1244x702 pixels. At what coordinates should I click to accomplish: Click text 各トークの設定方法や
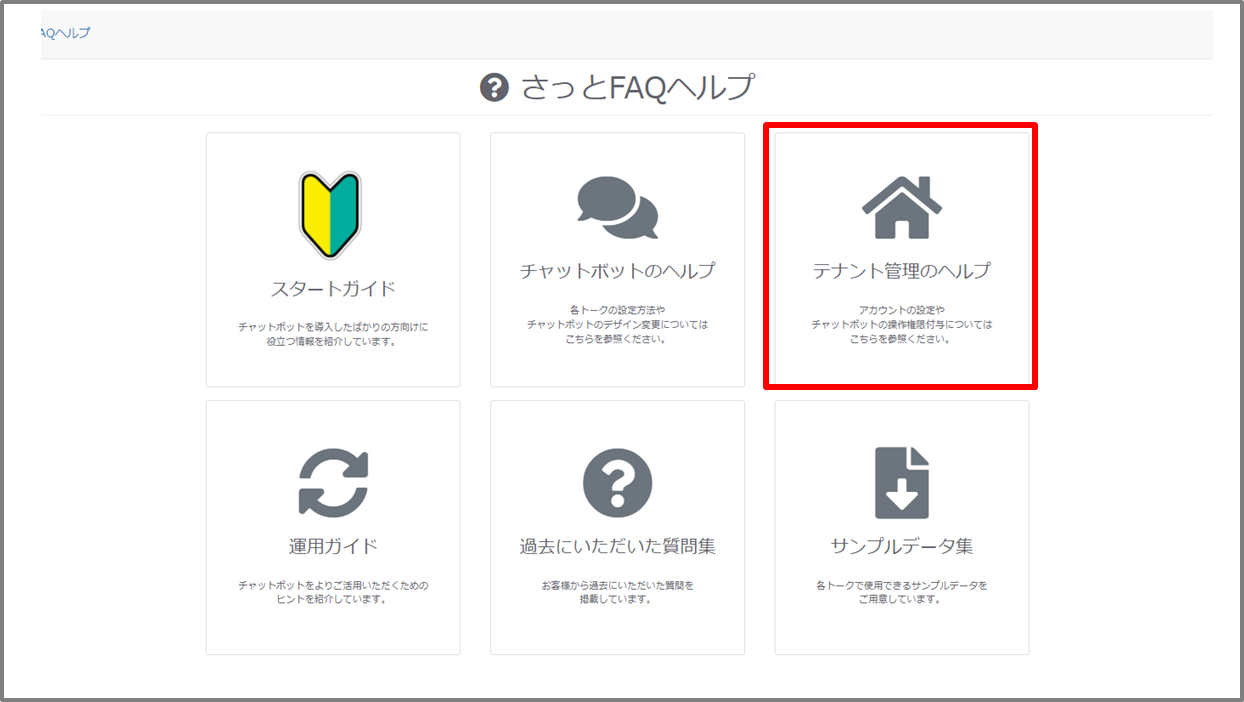point(618,310)
